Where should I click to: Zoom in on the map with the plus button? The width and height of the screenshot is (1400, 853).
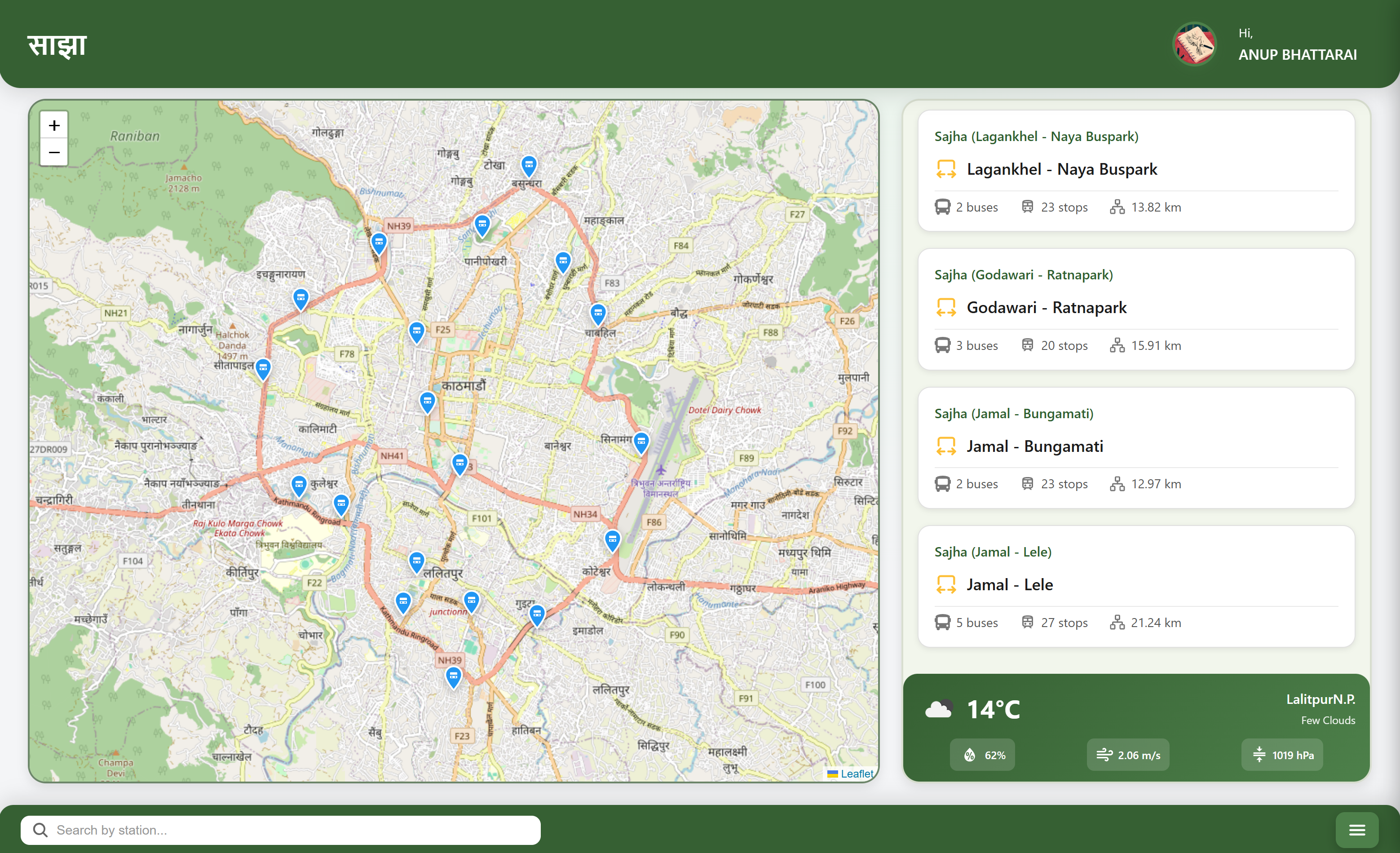[54, 125]
